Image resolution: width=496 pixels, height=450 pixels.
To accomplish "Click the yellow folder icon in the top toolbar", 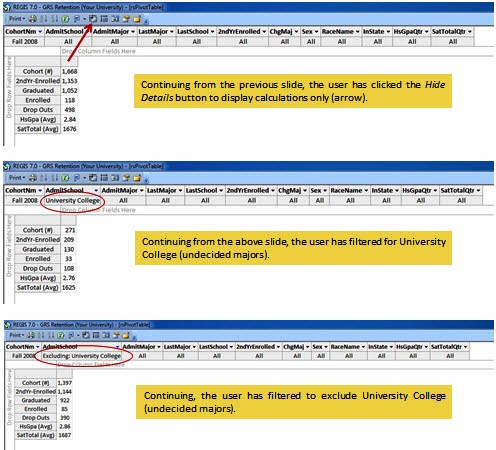I will [x=137, y=19].
